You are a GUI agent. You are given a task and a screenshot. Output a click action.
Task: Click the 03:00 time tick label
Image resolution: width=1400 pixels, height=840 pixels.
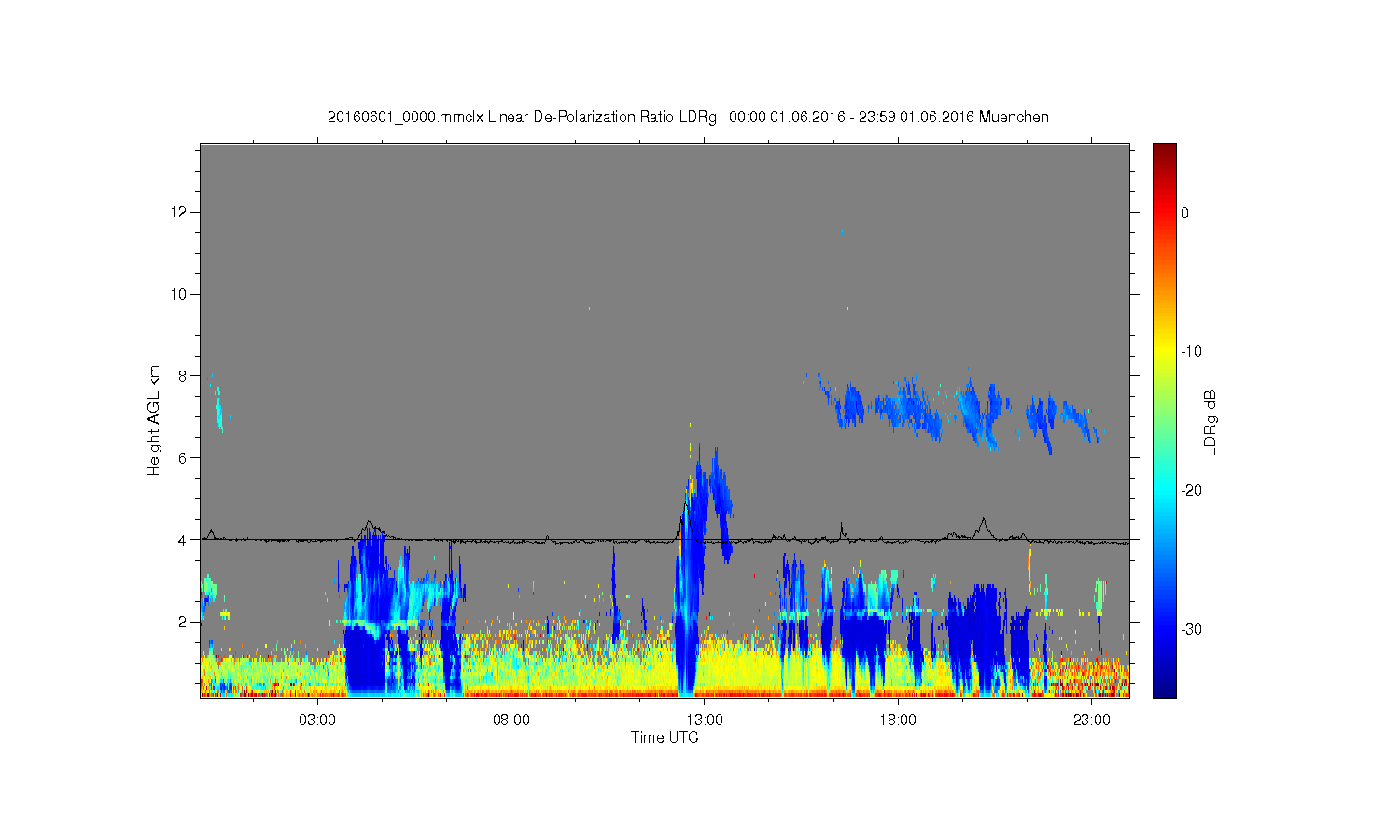[317, 720]
